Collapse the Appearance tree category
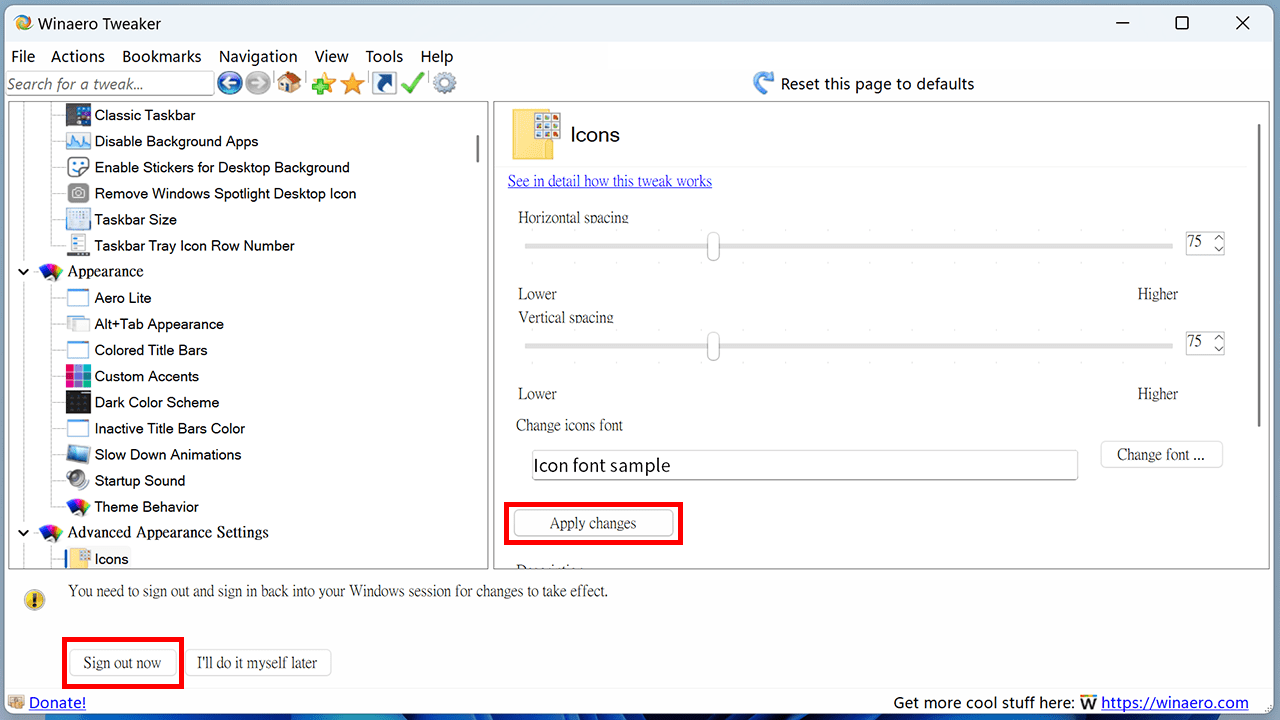Screen dimensions: 1280x720 24,272
